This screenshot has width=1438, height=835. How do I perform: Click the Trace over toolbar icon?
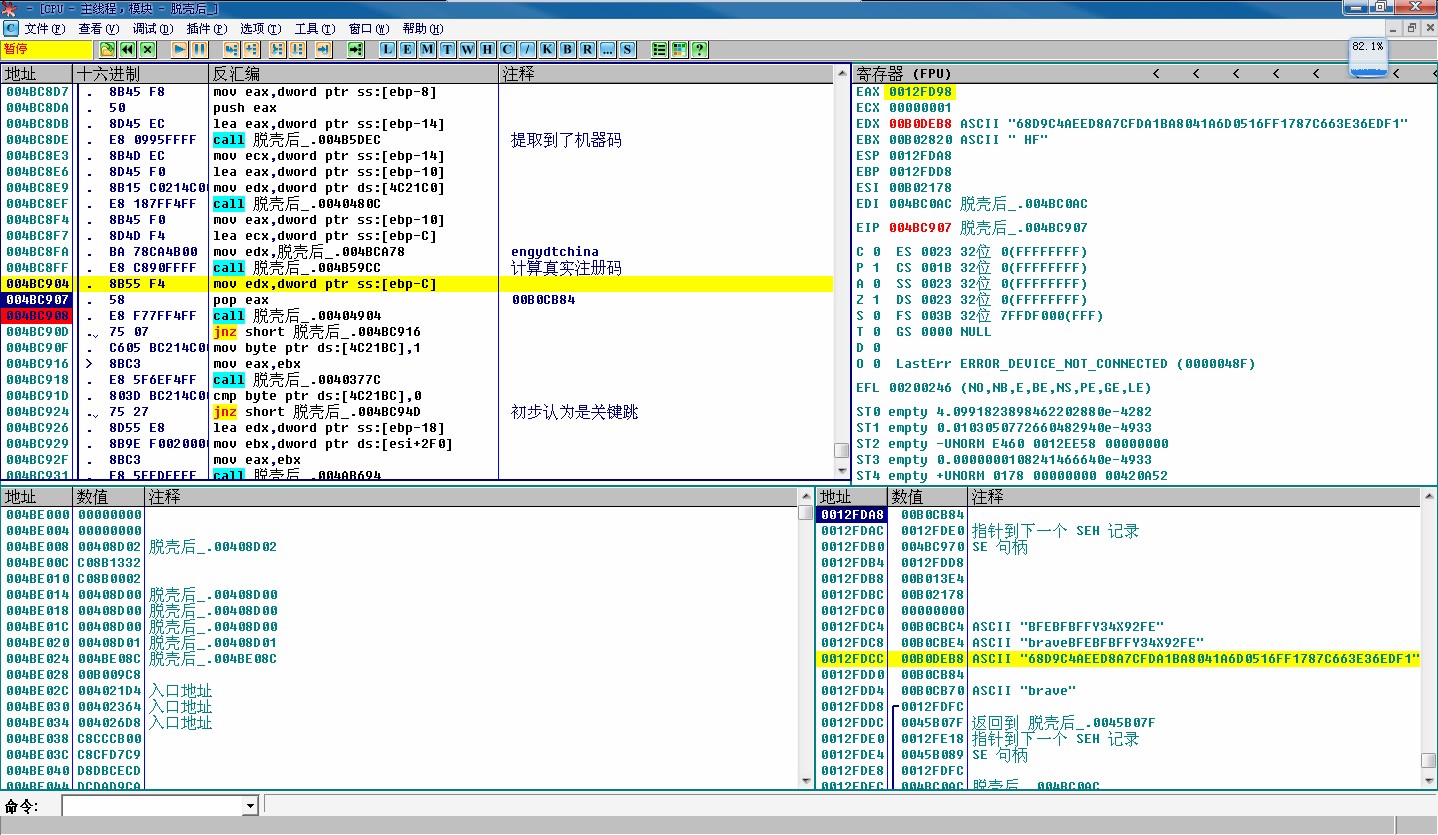[295, 49]
